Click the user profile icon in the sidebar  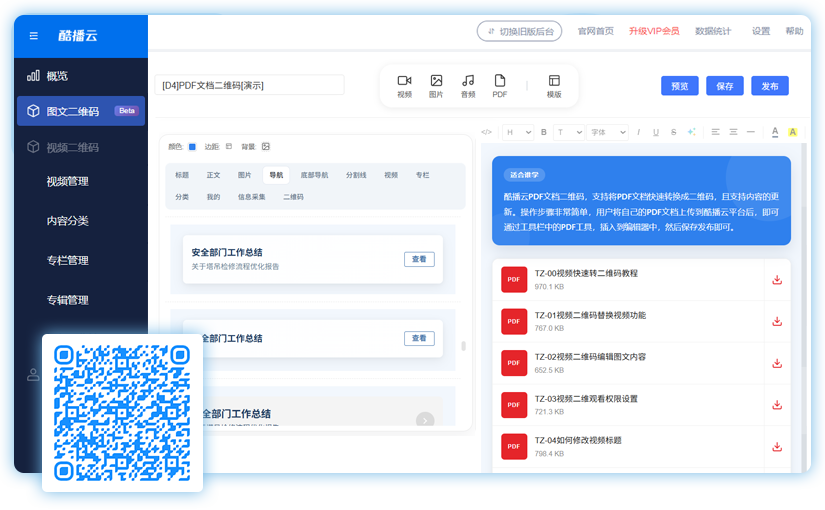pos(33,375)
